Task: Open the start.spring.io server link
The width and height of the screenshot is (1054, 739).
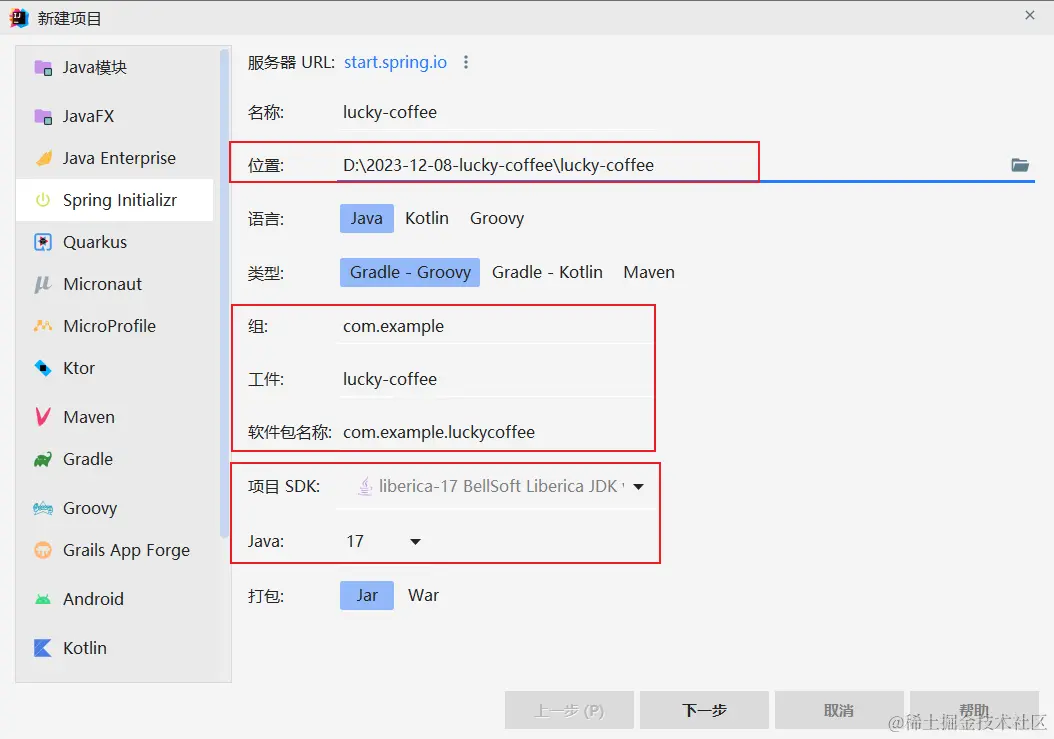Action: coord(395,62)
